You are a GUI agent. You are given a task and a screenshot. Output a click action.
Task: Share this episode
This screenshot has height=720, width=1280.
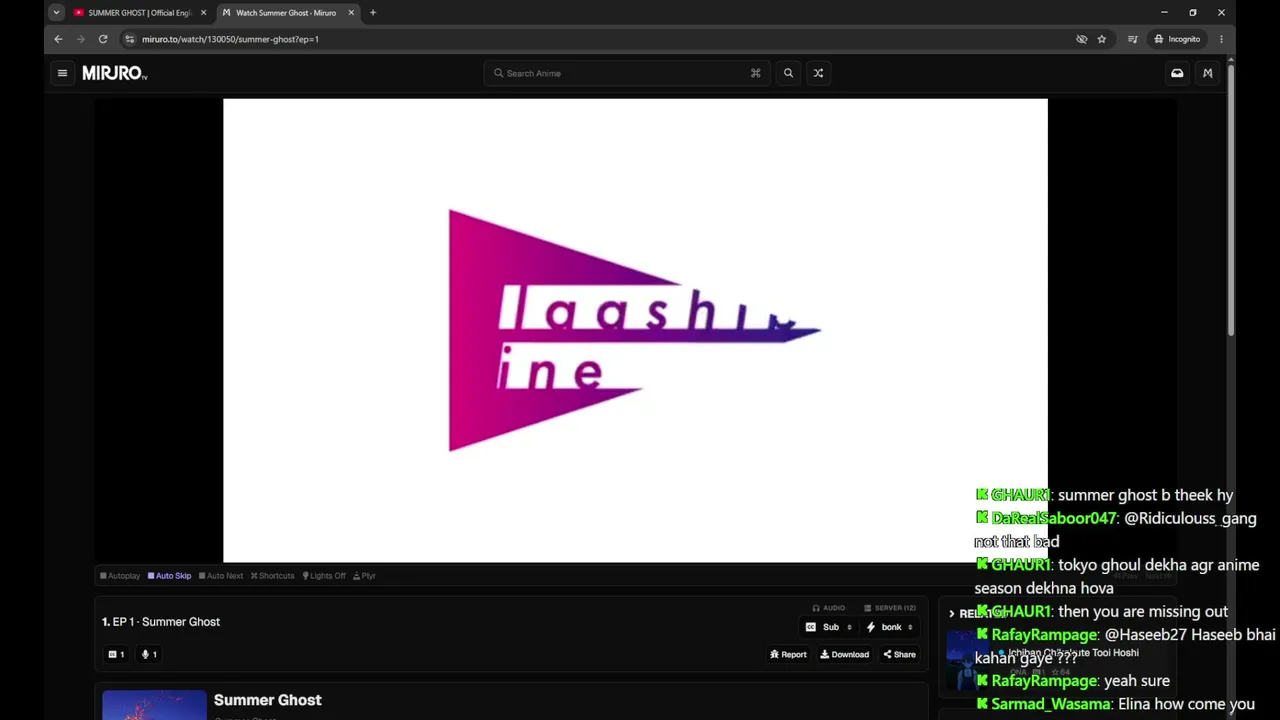pyautogui.click(x=899, y=654)
